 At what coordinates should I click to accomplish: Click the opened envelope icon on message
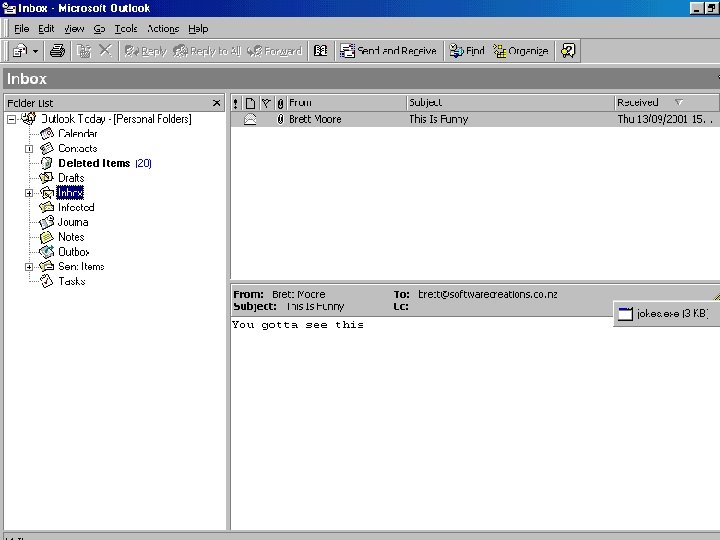(250, 119)
